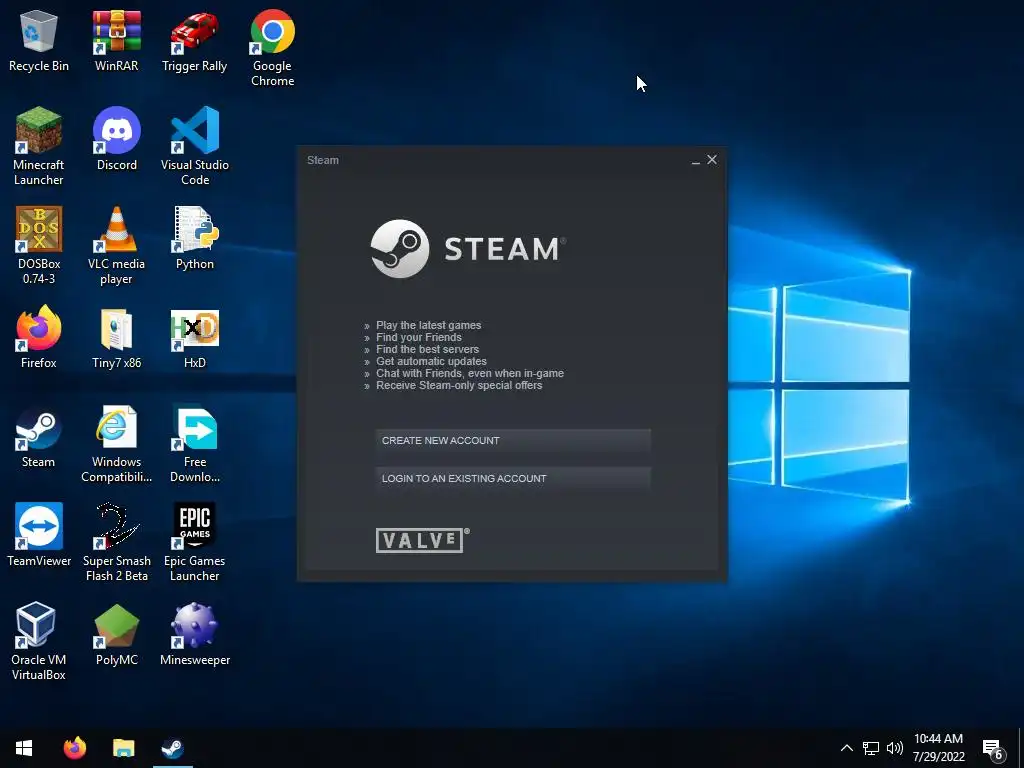
Task: Click the Steam desktop shortcut
Action: (39, 437)
